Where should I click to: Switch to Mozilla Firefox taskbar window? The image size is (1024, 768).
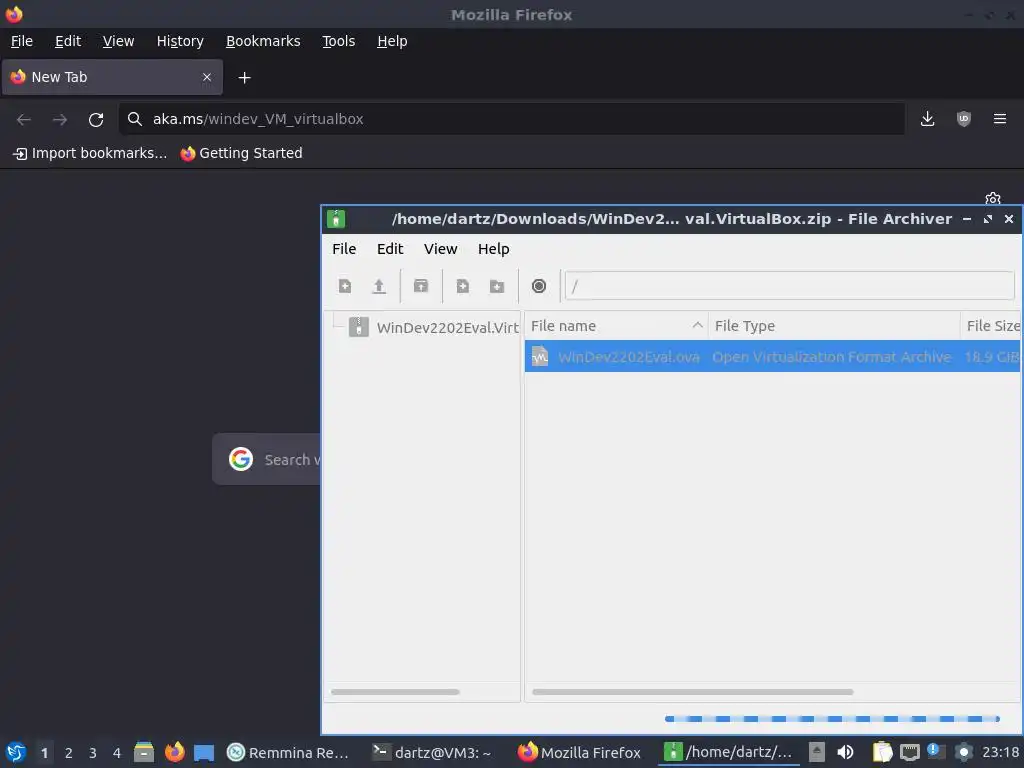pyautogui.click(x=579, y=752)
